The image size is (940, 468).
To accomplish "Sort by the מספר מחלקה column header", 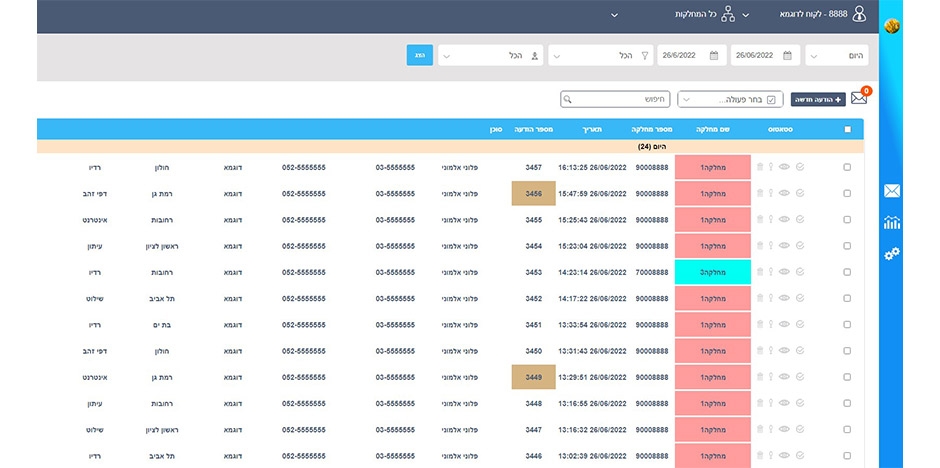I will pyautogui.click(x=652, y=129).
